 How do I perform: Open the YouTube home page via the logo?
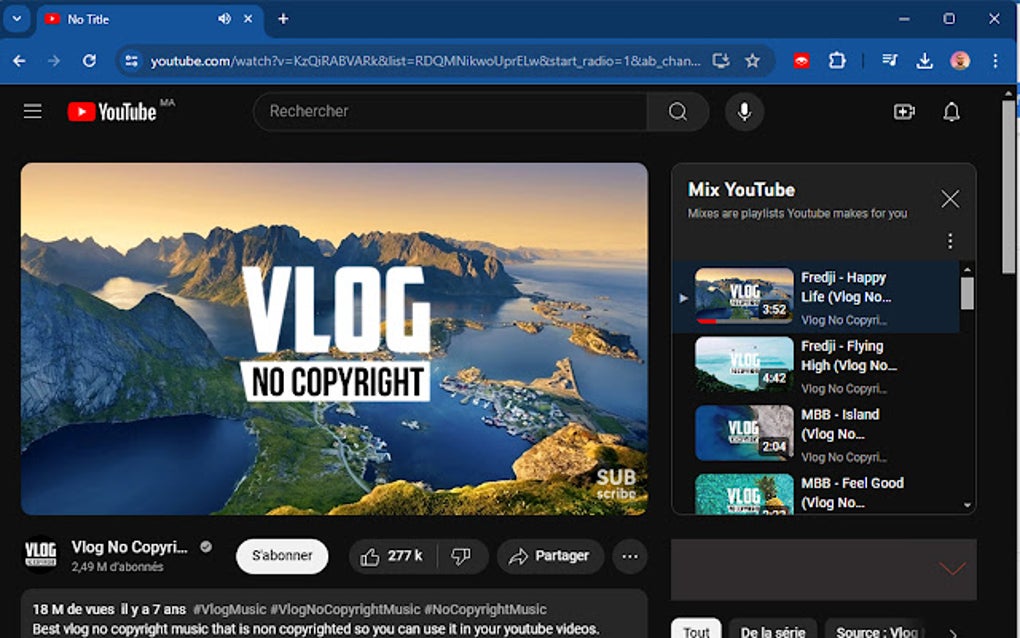coord(110,111)
